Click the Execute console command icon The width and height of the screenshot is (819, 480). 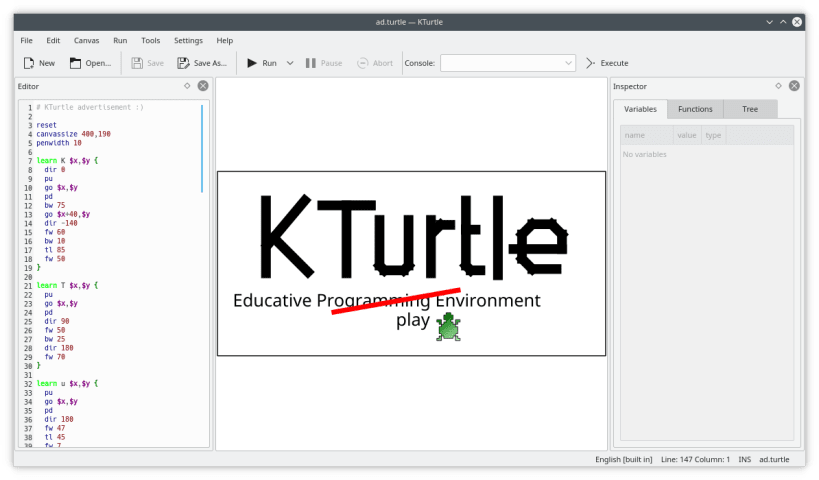(590, 63)
